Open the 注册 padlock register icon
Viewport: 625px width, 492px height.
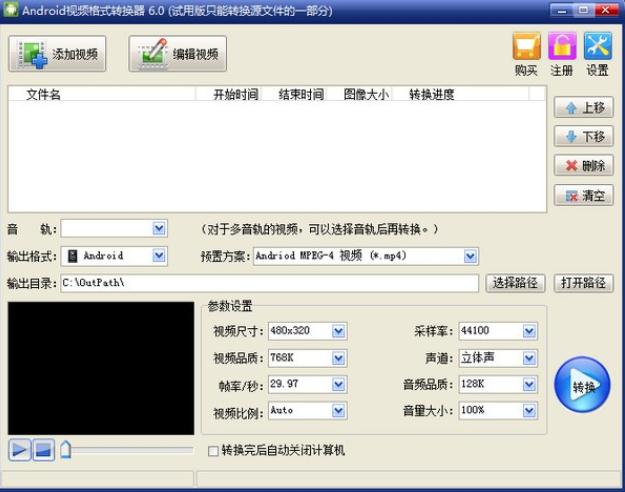562,46
